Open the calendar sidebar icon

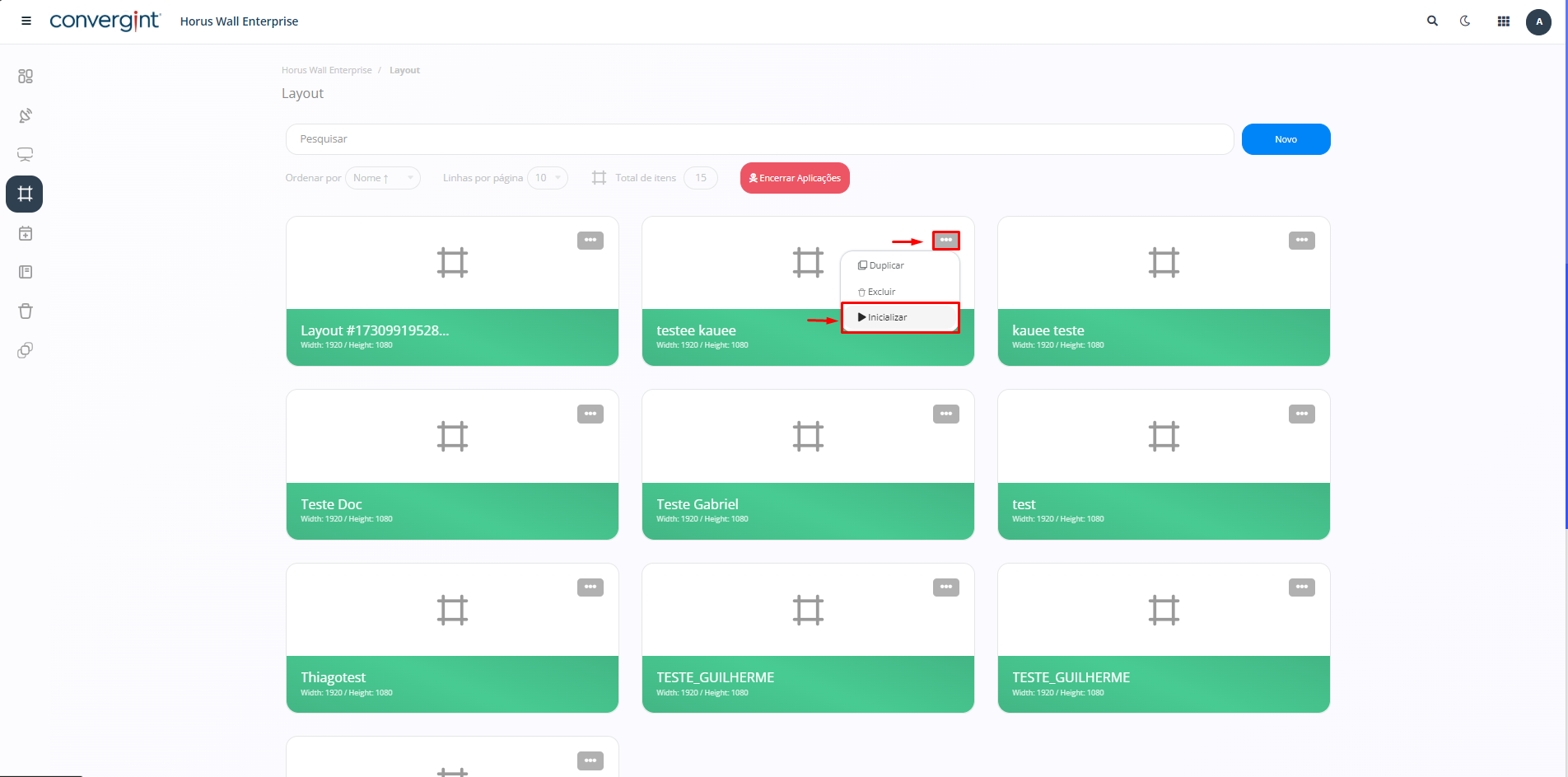coord(26,234)
